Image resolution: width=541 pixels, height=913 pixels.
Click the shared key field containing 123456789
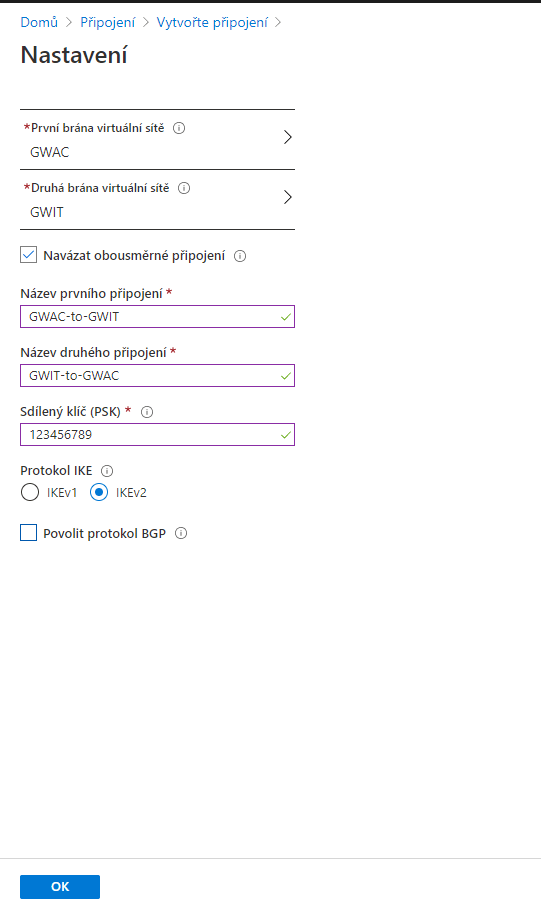point(157,435)
